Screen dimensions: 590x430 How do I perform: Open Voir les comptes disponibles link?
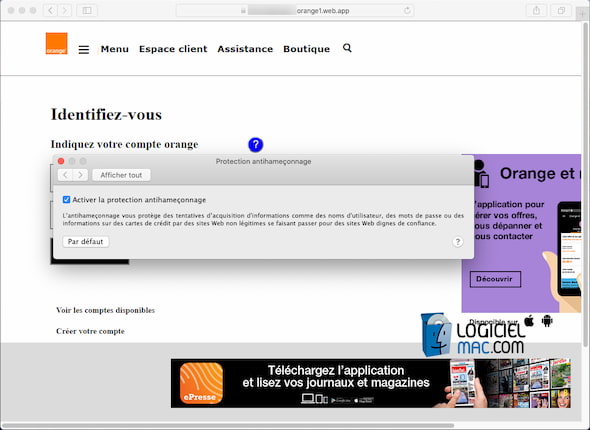[105, 310]
